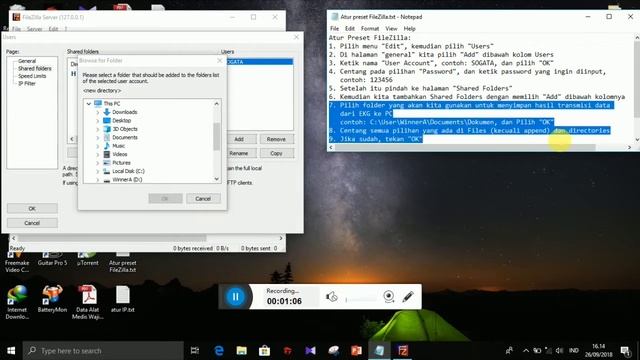The height and width of the screenshot is (360, 640).
Task: Select IP Filter page in Users dialog
Action: click(x=27, y=83)
